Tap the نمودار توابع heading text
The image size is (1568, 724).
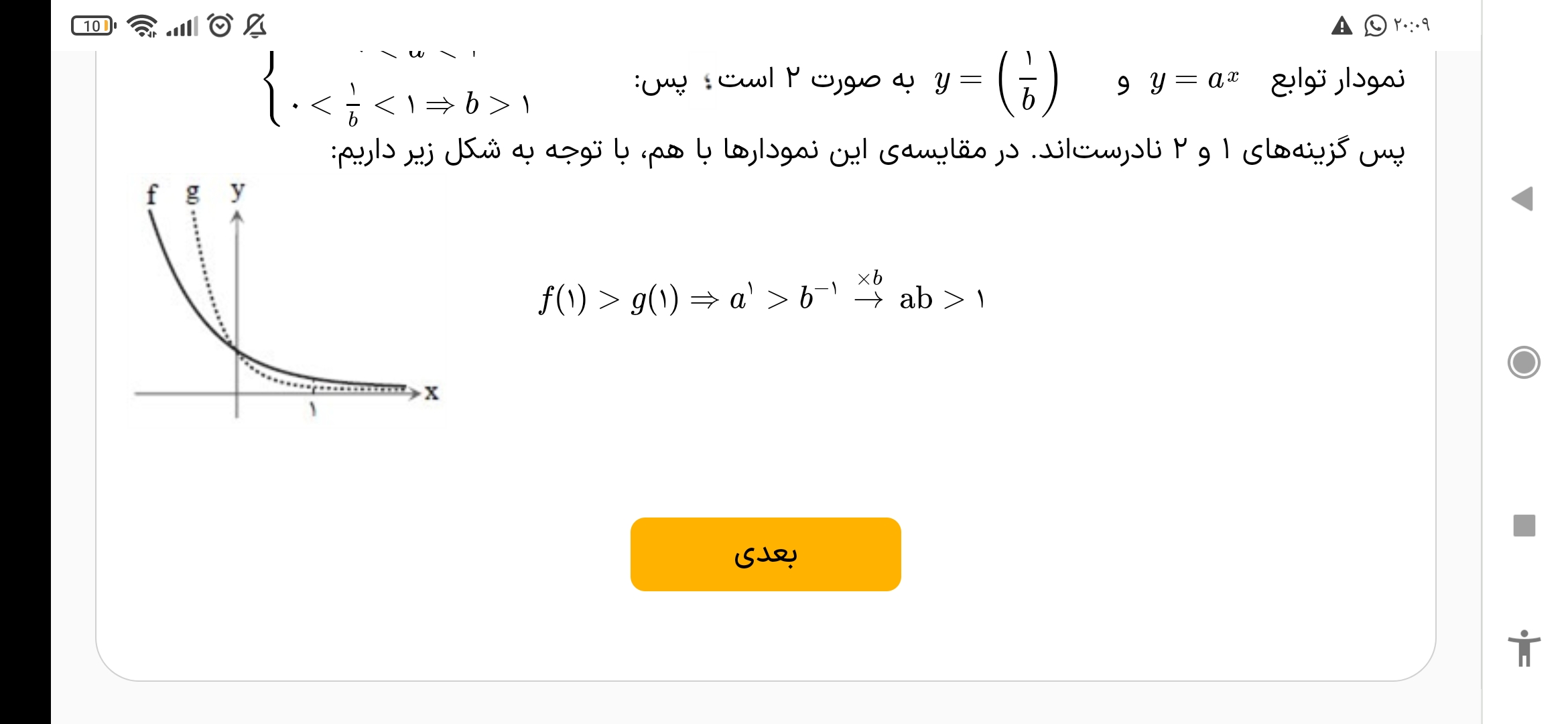coord(1337,79)
